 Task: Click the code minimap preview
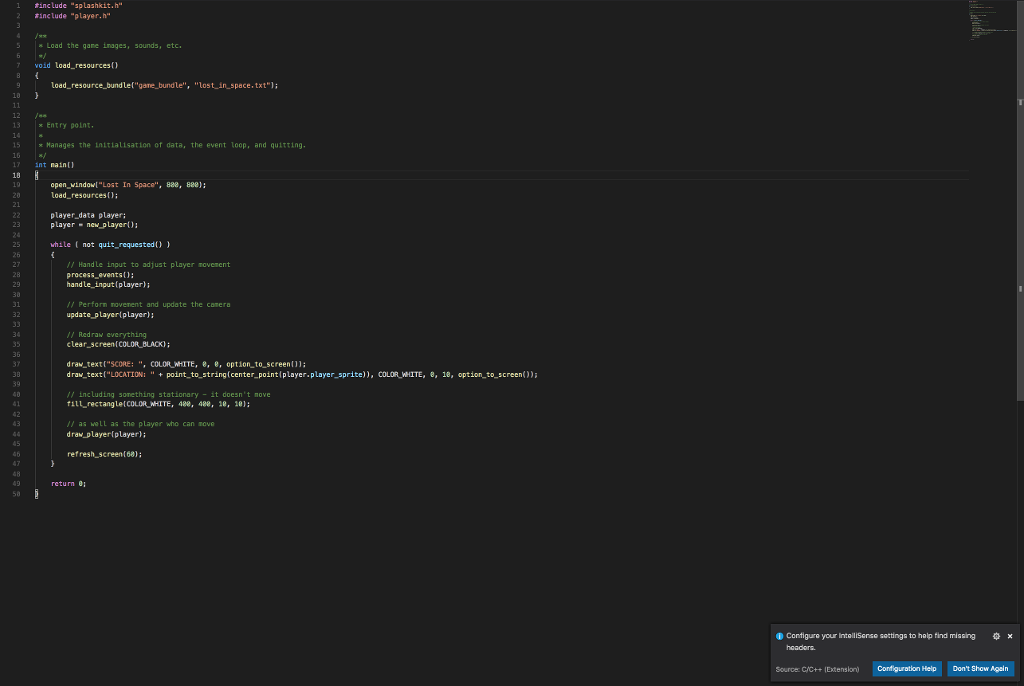[x=991, y=21]
